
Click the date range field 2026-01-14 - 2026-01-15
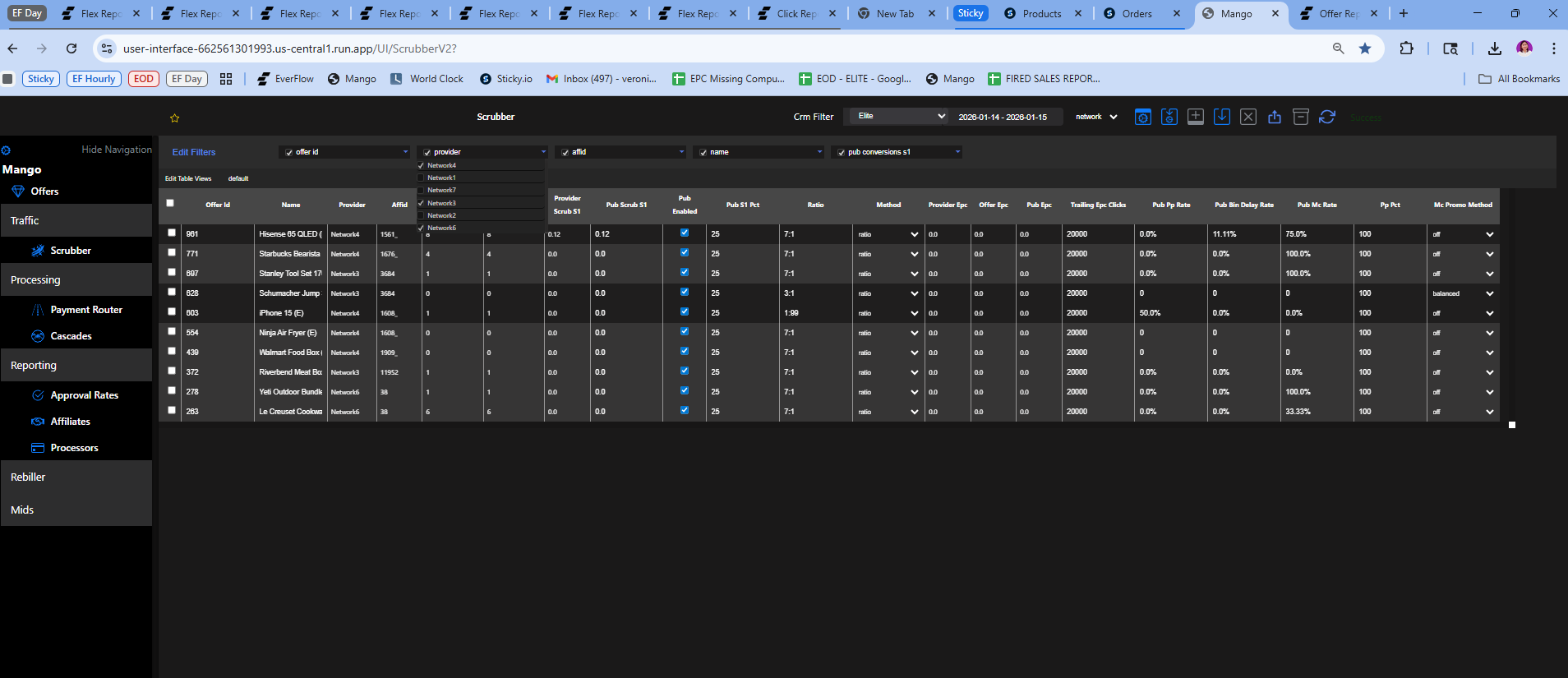1003,117
